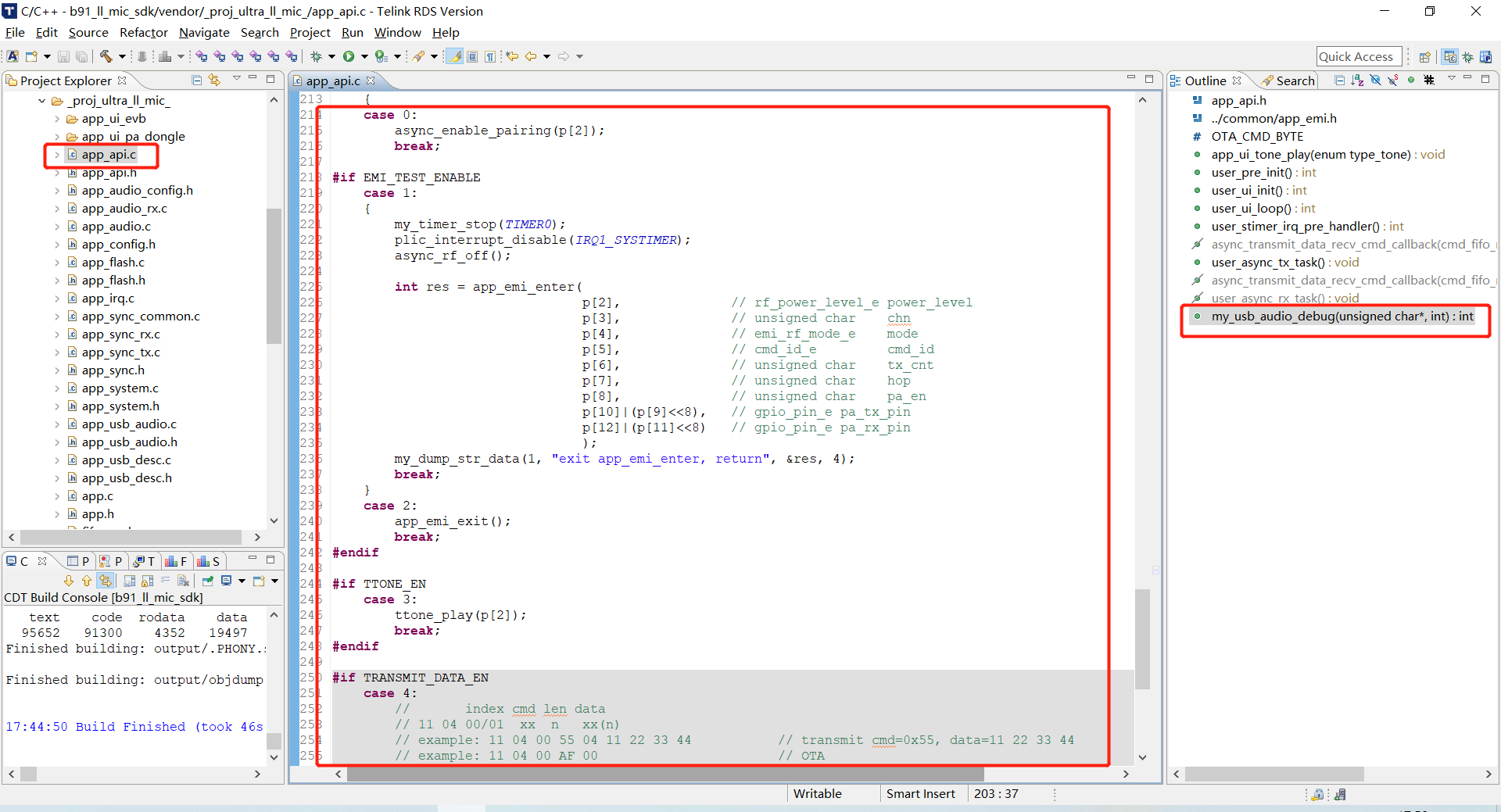This screenshot has width=1501, height=812.
Task: Collapse all nodes in the Outline view
Action: click(1340, 80)
